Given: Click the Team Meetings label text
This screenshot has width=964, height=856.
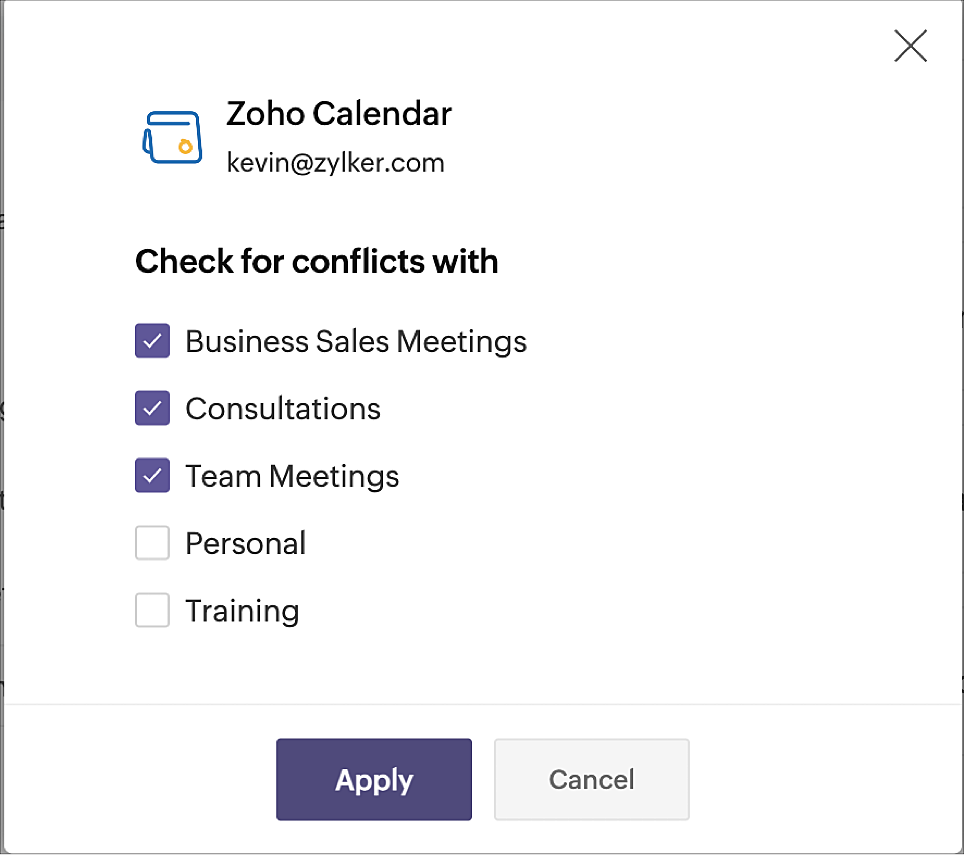Looking at the screenshot, I should (292, 477).
